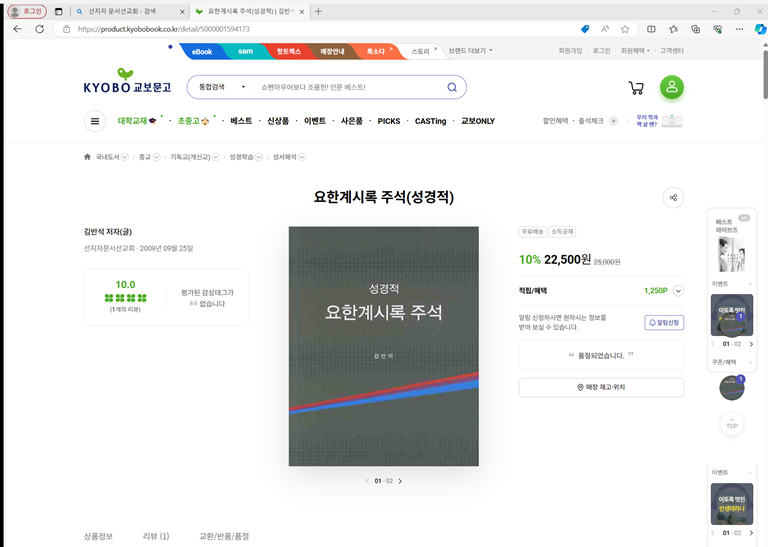Select the 핫트랙스 top tab
The width and height of the screenshot is (768, 547).
tap(288, 51)
